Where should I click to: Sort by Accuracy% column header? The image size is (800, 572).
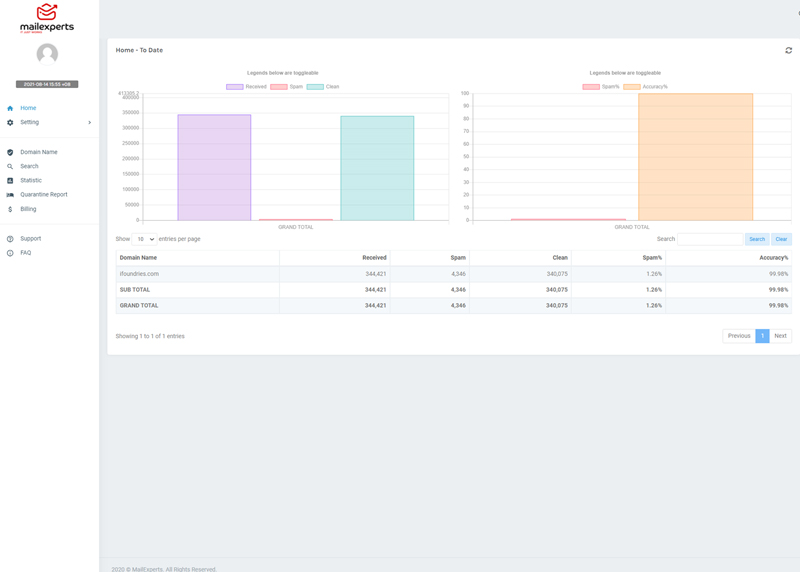[729, 258]
